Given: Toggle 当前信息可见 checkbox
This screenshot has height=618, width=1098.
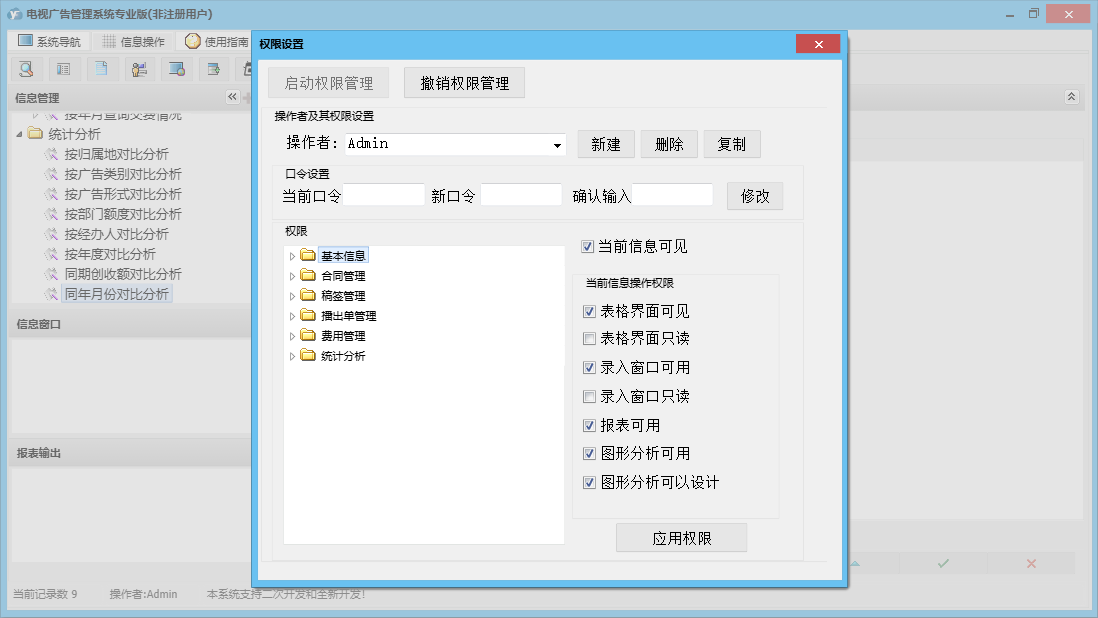Looking at the screenshot, I should click(588, 246).
